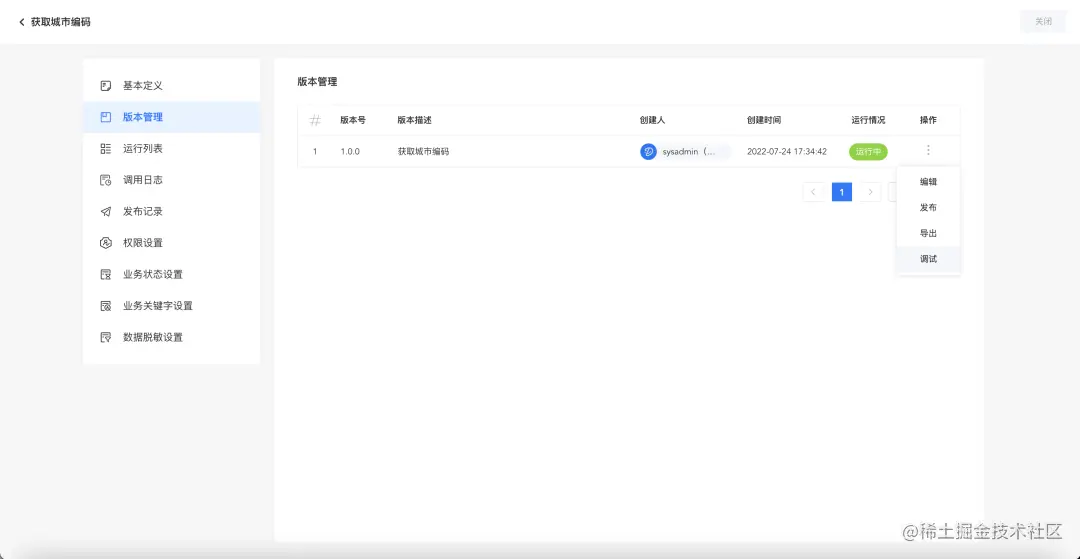The image size is (1080, 559).
Task: Go to next page arrow
Action: pos(871,192)
